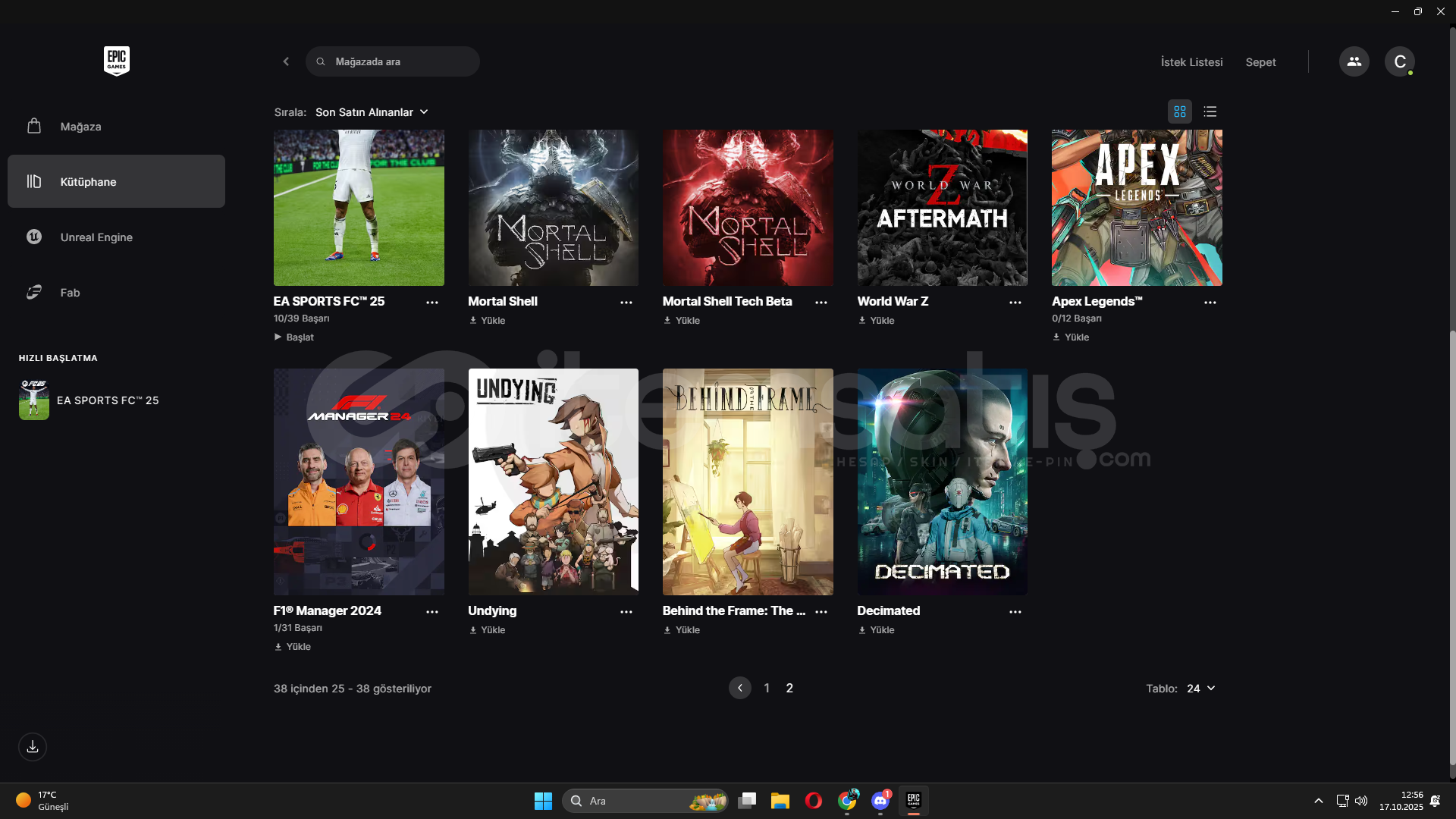The height and width of the screenshot is (819, 1456).
Task: Click the back arrow beside the search box
Action: pyautogui.click(x=286, y=61)
